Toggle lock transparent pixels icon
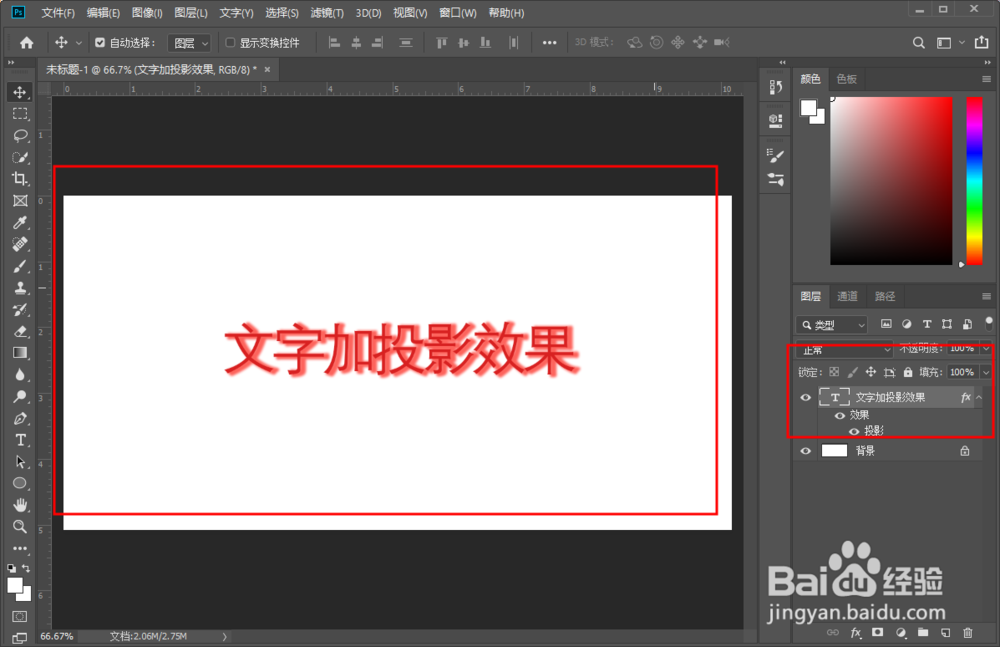This screenshot has height=647, width=1000. point(834,372)
